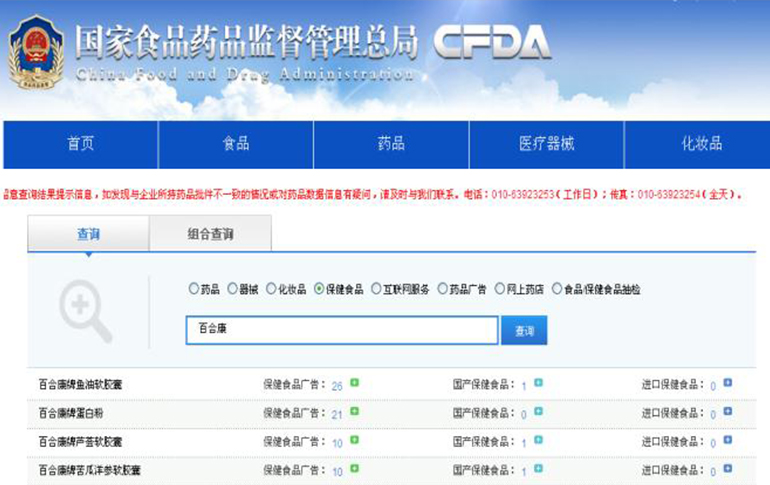Select the 药品 radio button
Screen dimensions: 770x485
pyautogui.click(x=193, y=289)
